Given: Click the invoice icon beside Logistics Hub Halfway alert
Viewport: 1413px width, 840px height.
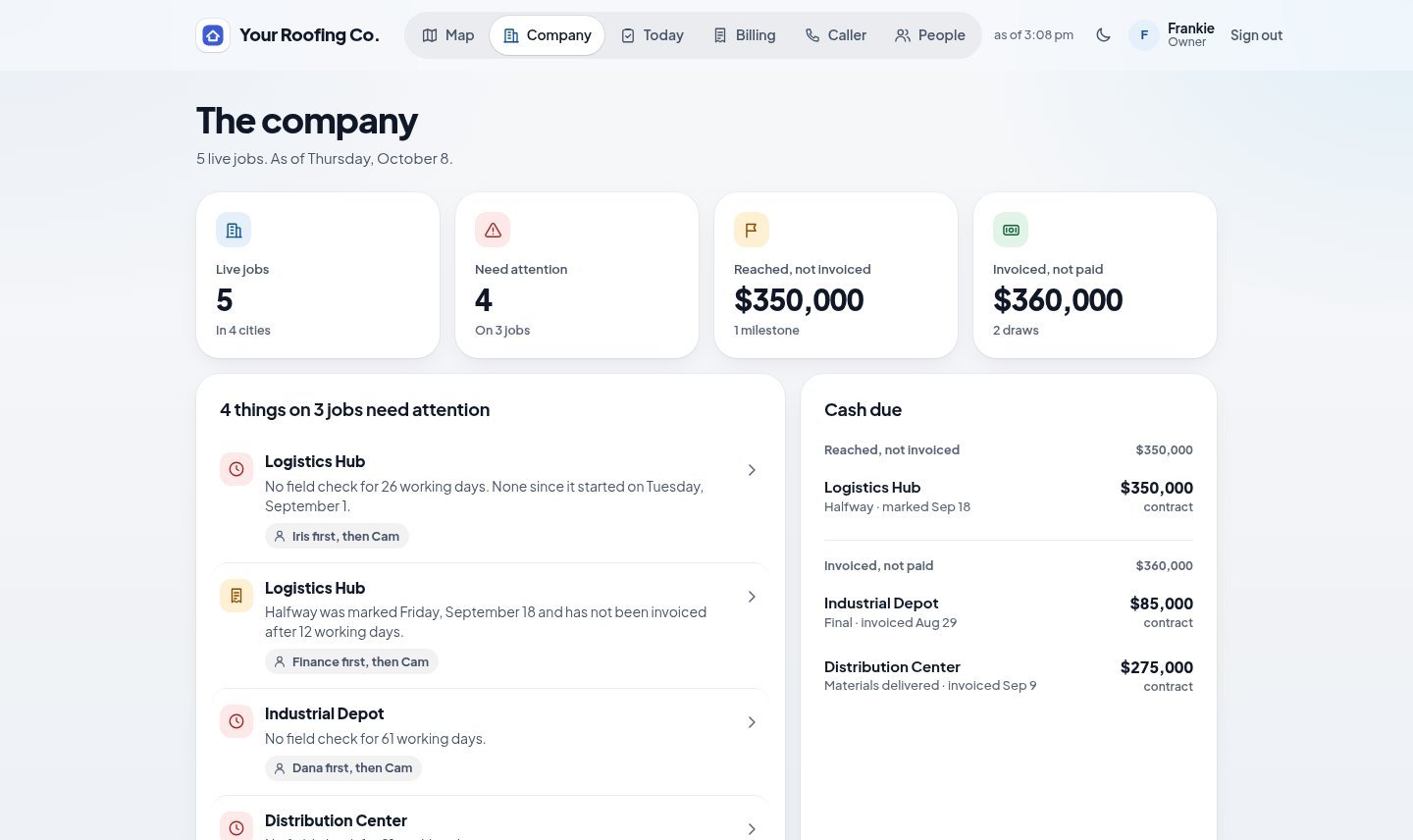Looking at the screenshot, I should click(236, 596).
